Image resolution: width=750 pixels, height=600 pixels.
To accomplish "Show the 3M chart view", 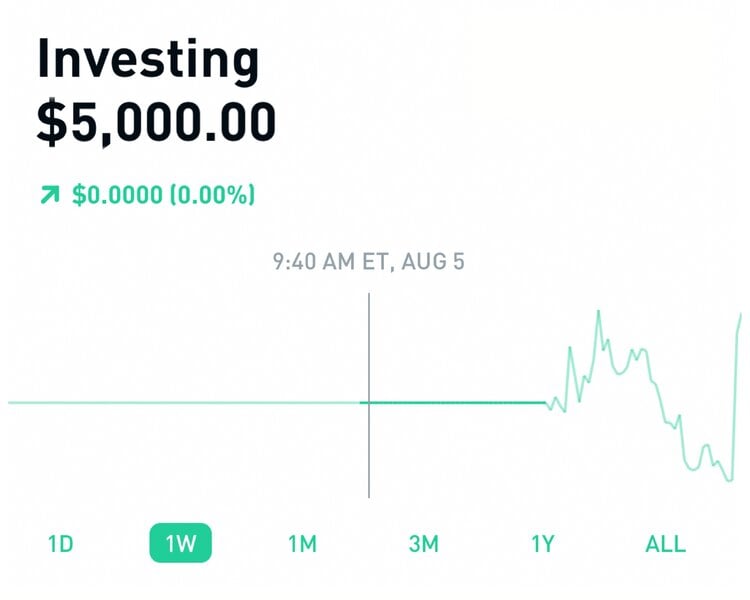I will pyautogui.click(x=423, y=544).
